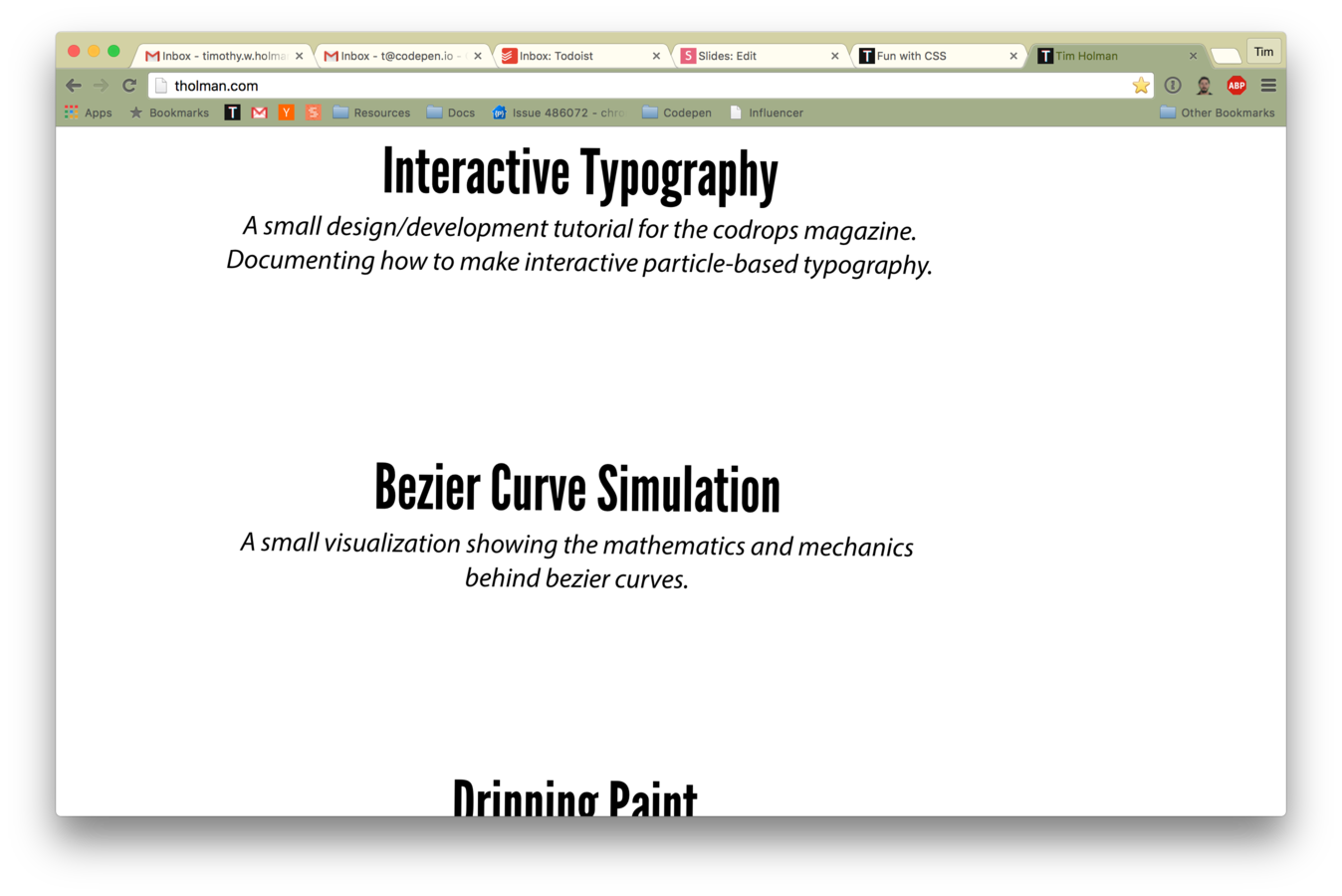Open a new tab button
1342x896 pixels.
[x=1226, y=56]
